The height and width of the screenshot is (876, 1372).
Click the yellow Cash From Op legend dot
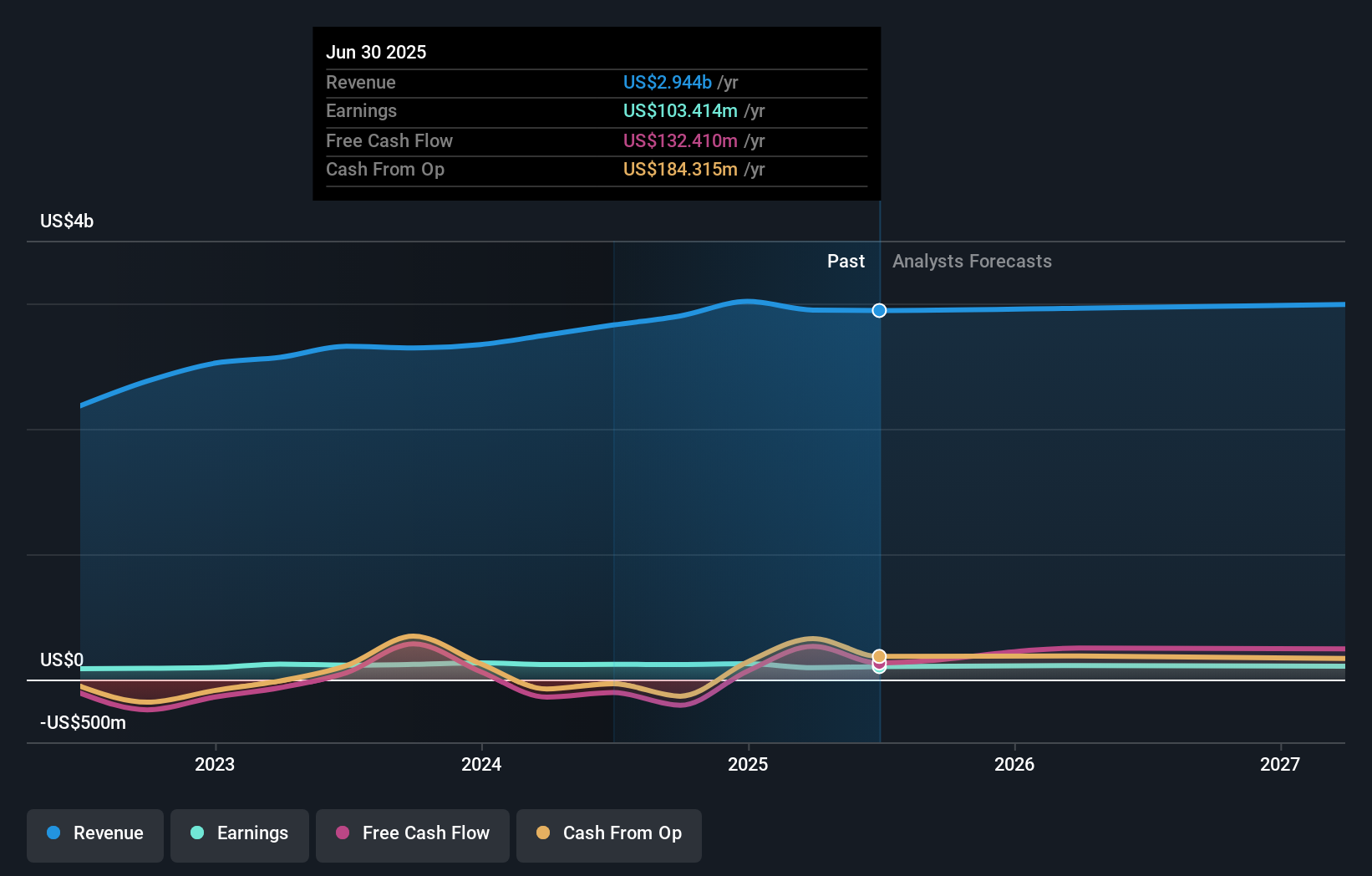coord(543,833)
